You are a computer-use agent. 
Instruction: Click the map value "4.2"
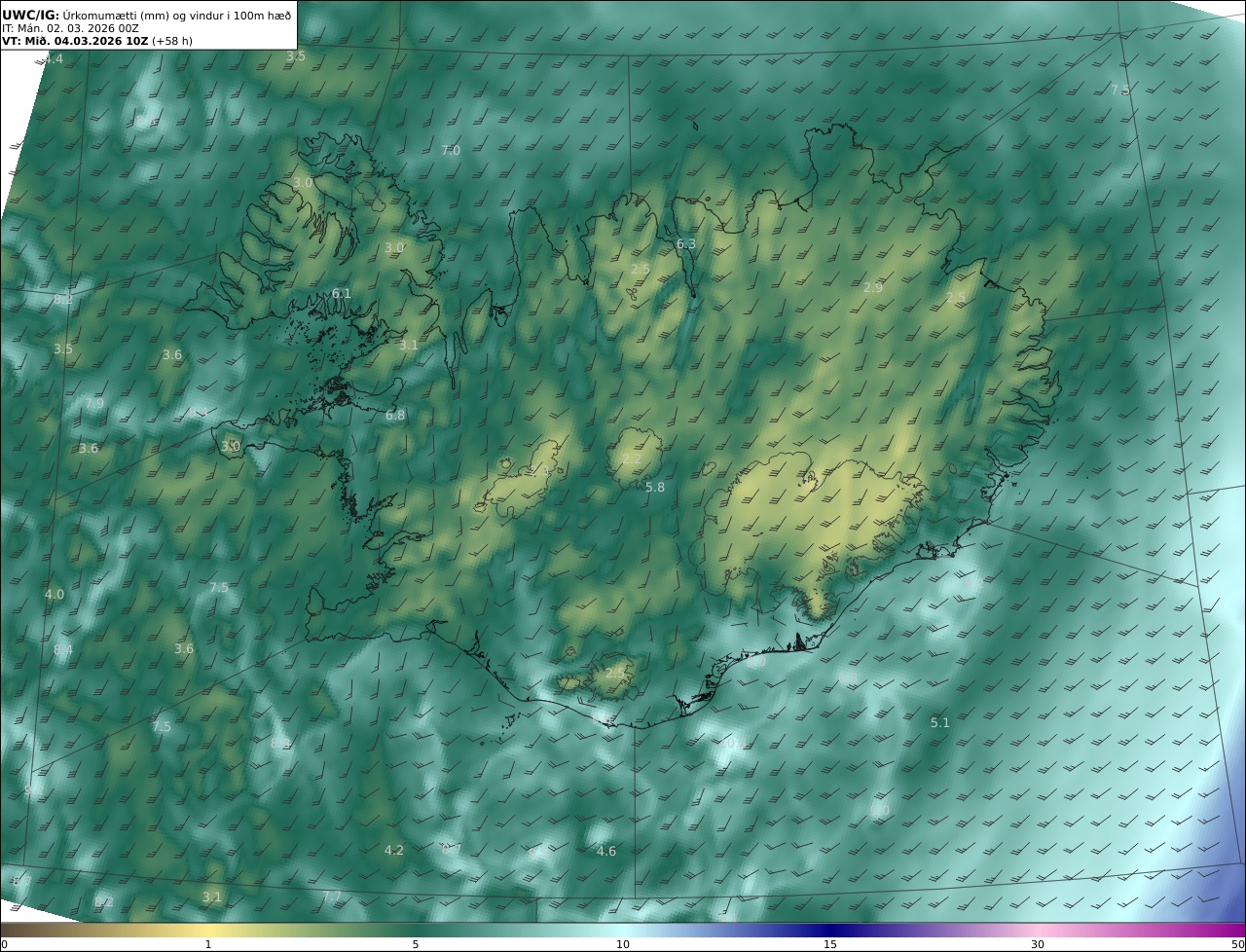[393, 851]
